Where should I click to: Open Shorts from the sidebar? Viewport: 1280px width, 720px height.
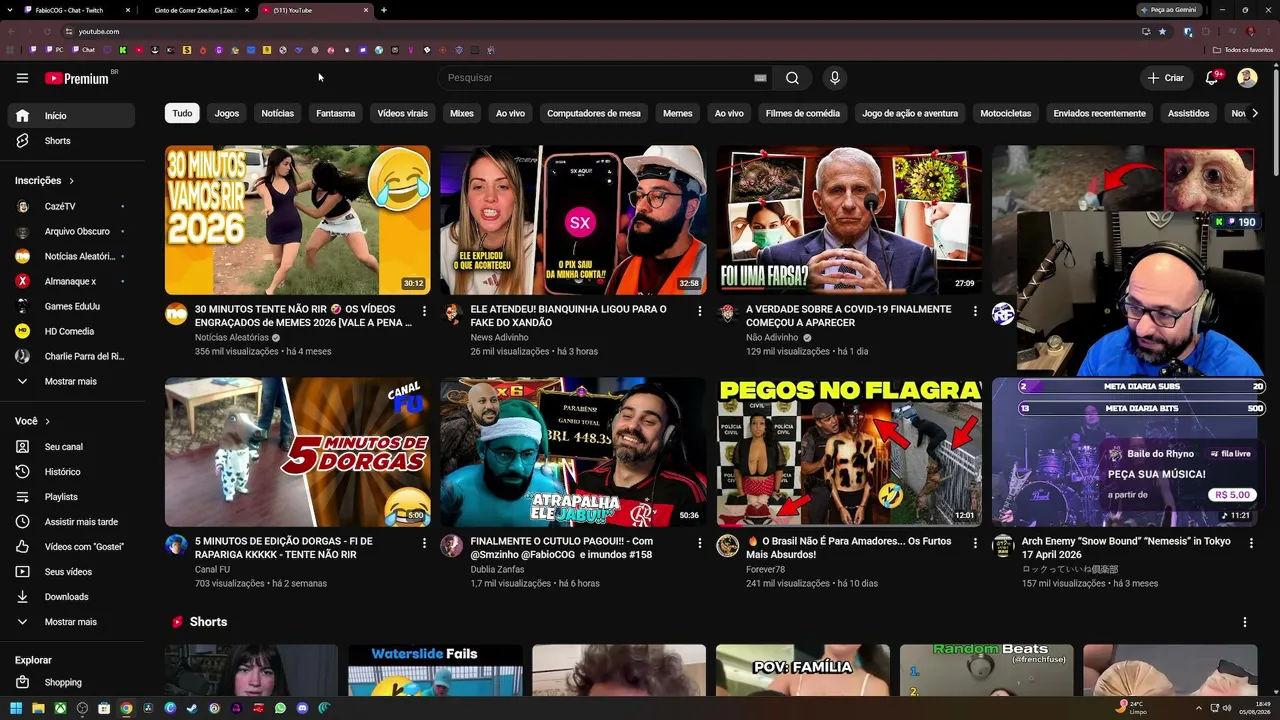tap(70, 141)
